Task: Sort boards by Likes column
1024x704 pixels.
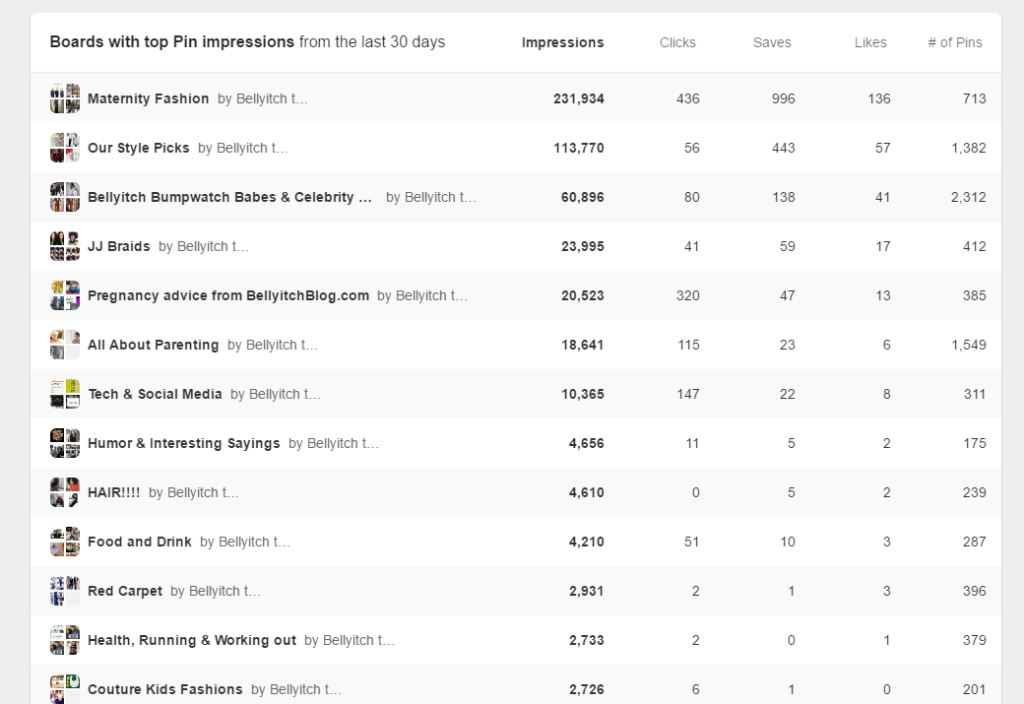Action: 871,42
